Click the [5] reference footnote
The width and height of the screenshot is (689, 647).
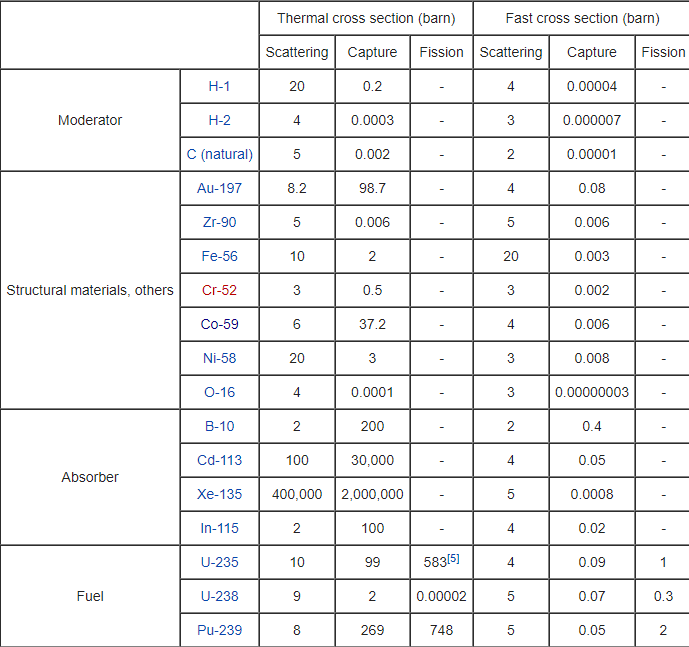453,558
